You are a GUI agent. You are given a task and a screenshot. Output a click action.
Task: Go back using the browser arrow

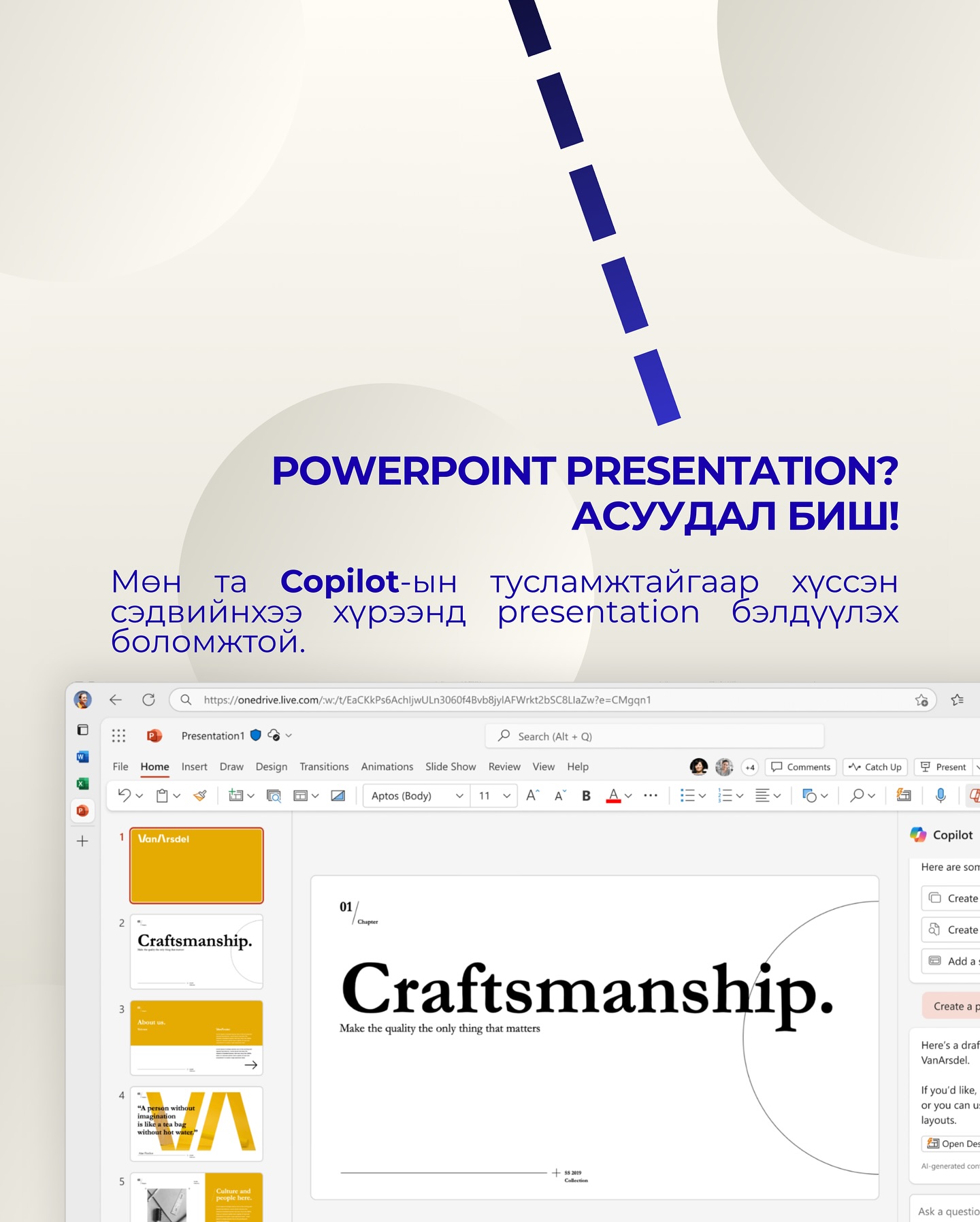[116, 699]
